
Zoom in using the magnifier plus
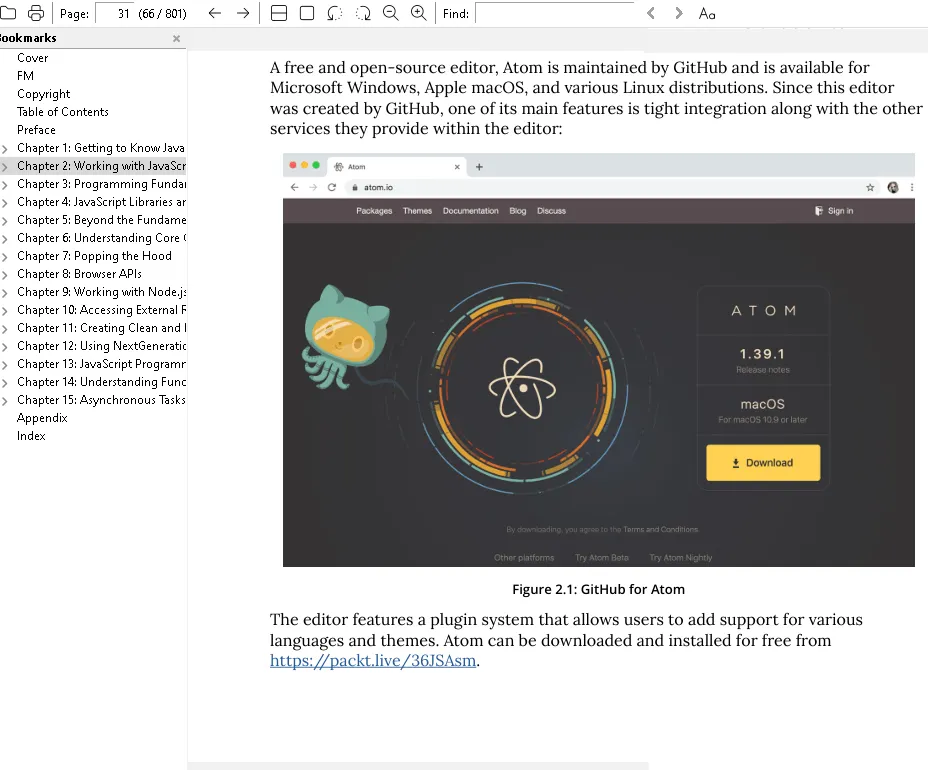point(419,13)
